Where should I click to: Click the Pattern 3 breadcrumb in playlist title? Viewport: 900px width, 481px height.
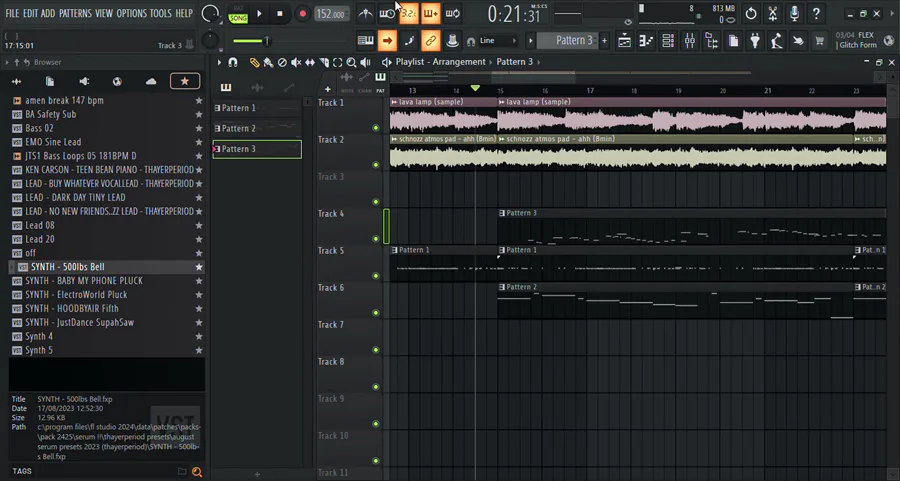tap(514, 62)
